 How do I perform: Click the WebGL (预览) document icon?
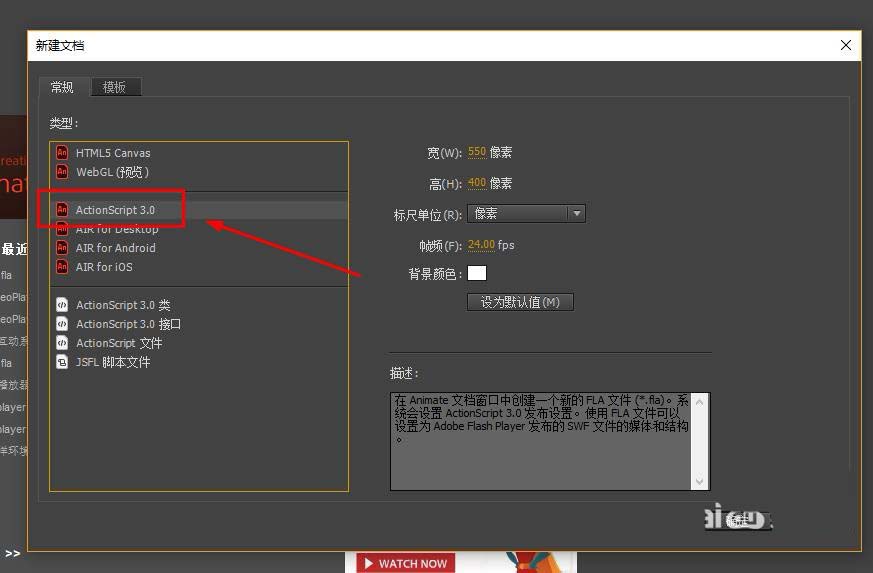[x=62, y=172]
